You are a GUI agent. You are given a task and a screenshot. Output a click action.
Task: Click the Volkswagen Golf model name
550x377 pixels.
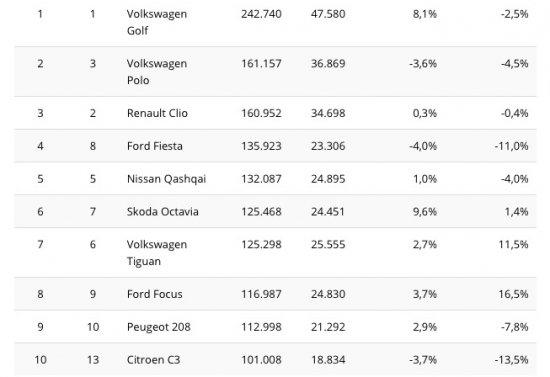(157, 22)
